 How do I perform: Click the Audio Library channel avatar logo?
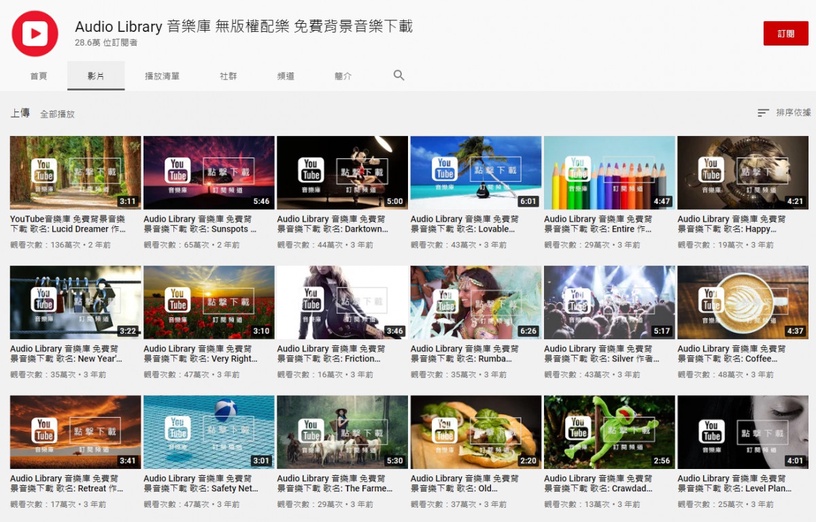coord(35,33)
